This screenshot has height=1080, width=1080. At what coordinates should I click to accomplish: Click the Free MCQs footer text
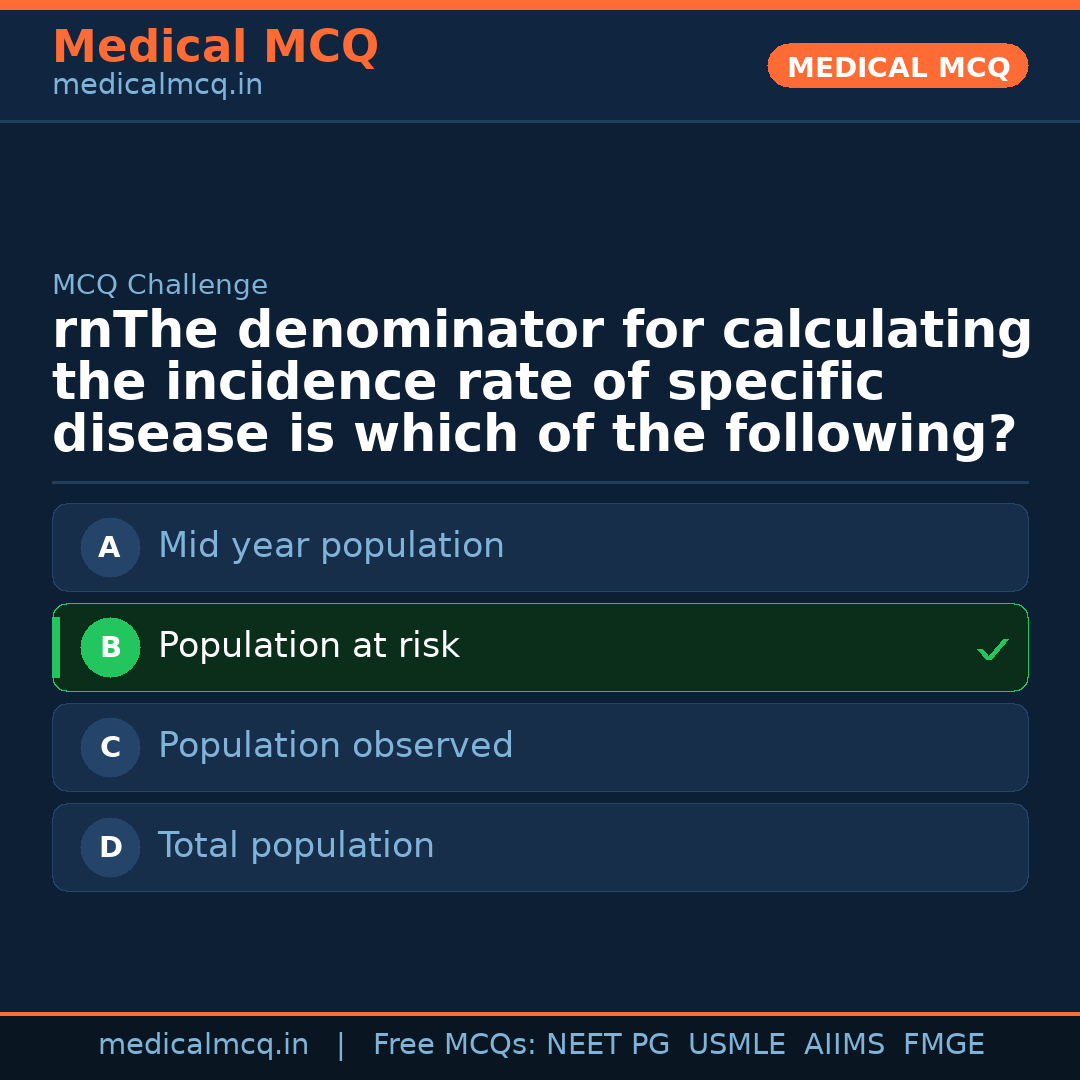pos(454,1045)
